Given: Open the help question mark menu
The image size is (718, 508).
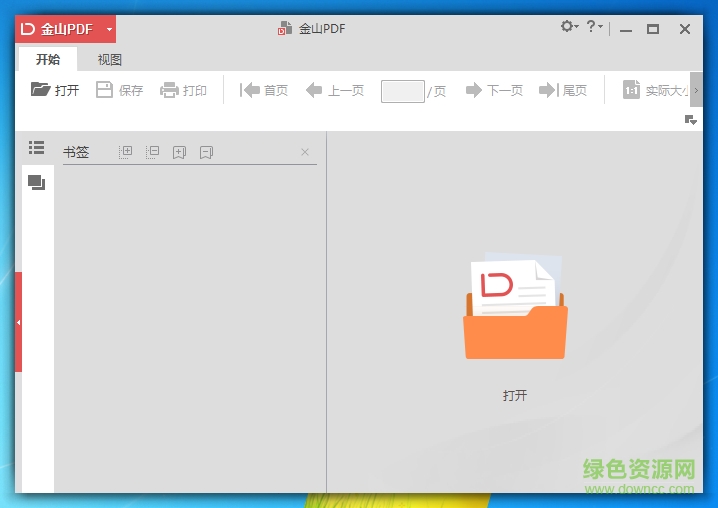Looking at the screenshot, I should (x=593, y=27).
